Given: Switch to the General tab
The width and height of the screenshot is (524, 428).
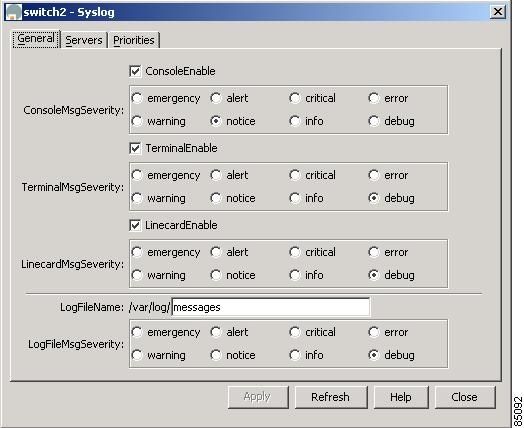Looking at the screenshot, I should (x=36, y=39).
